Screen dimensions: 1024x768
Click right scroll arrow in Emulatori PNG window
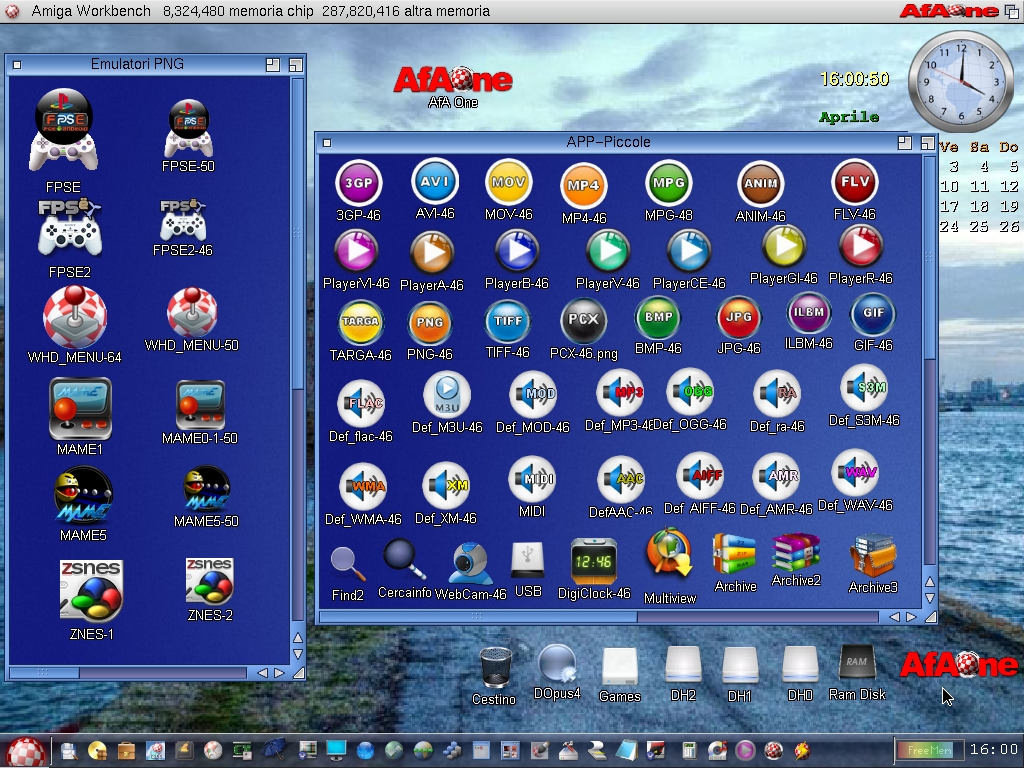pyautogui.click(x=278, y=673)
